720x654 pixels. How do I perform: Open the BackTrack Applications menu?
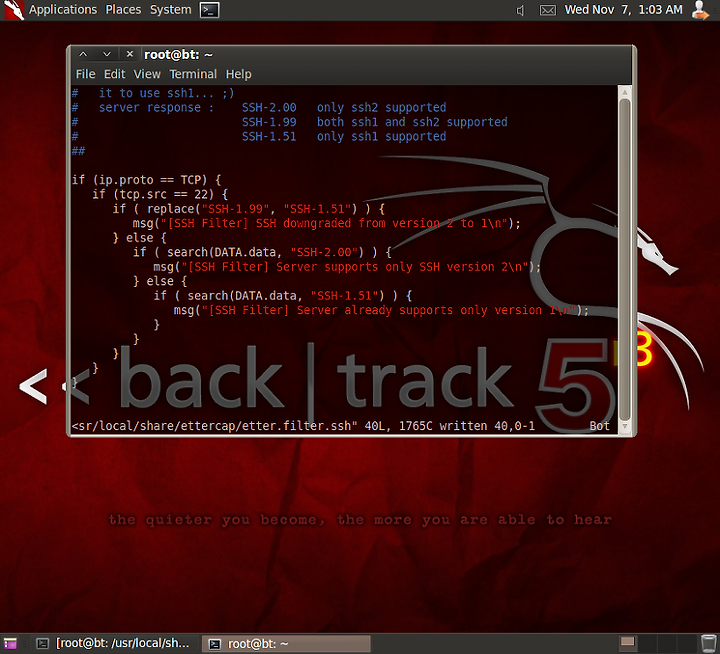pyautogui.click(x=63, y=10)
